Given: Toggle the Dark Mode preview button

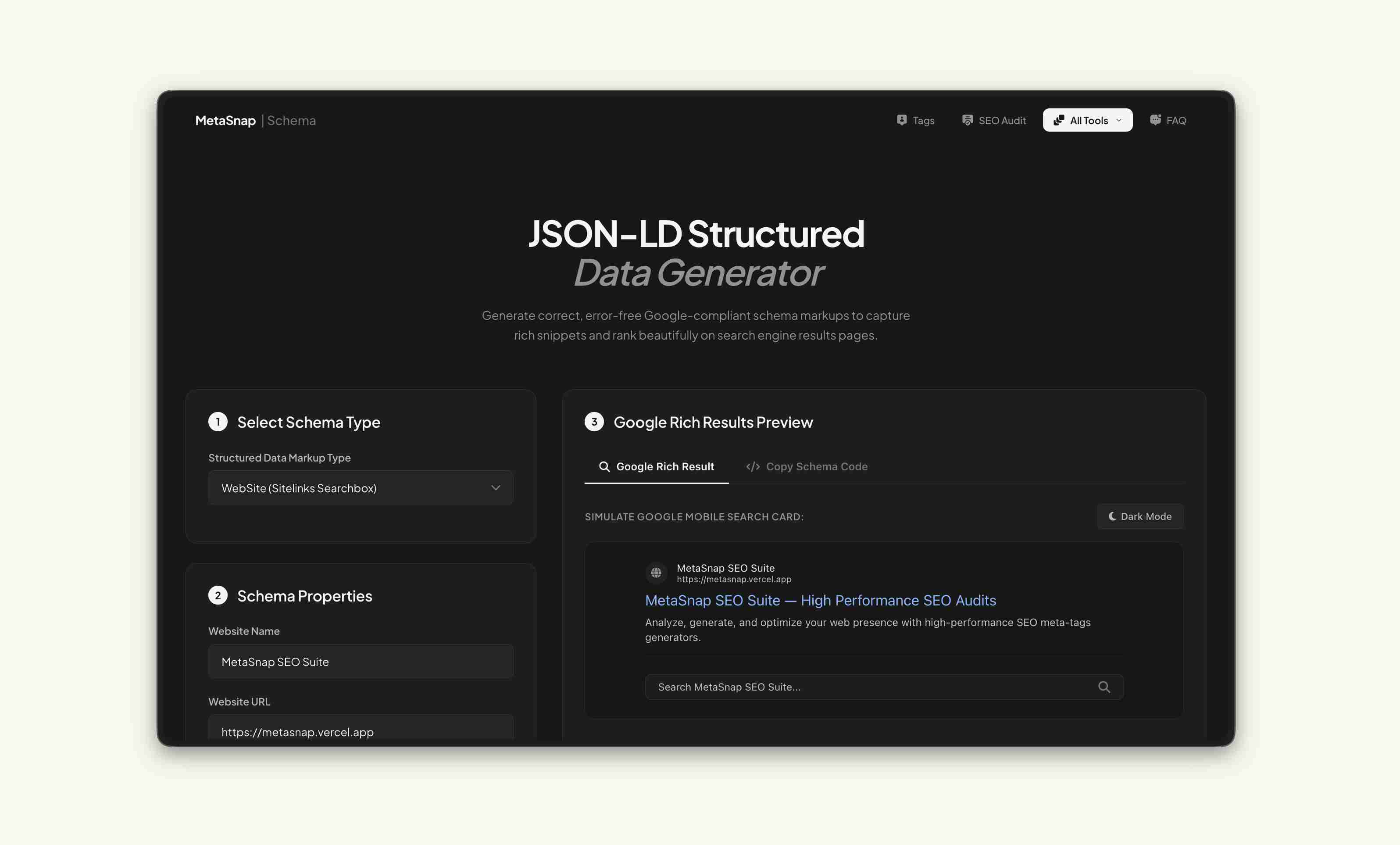Looking at the screenshot, I should [1140, 516].
